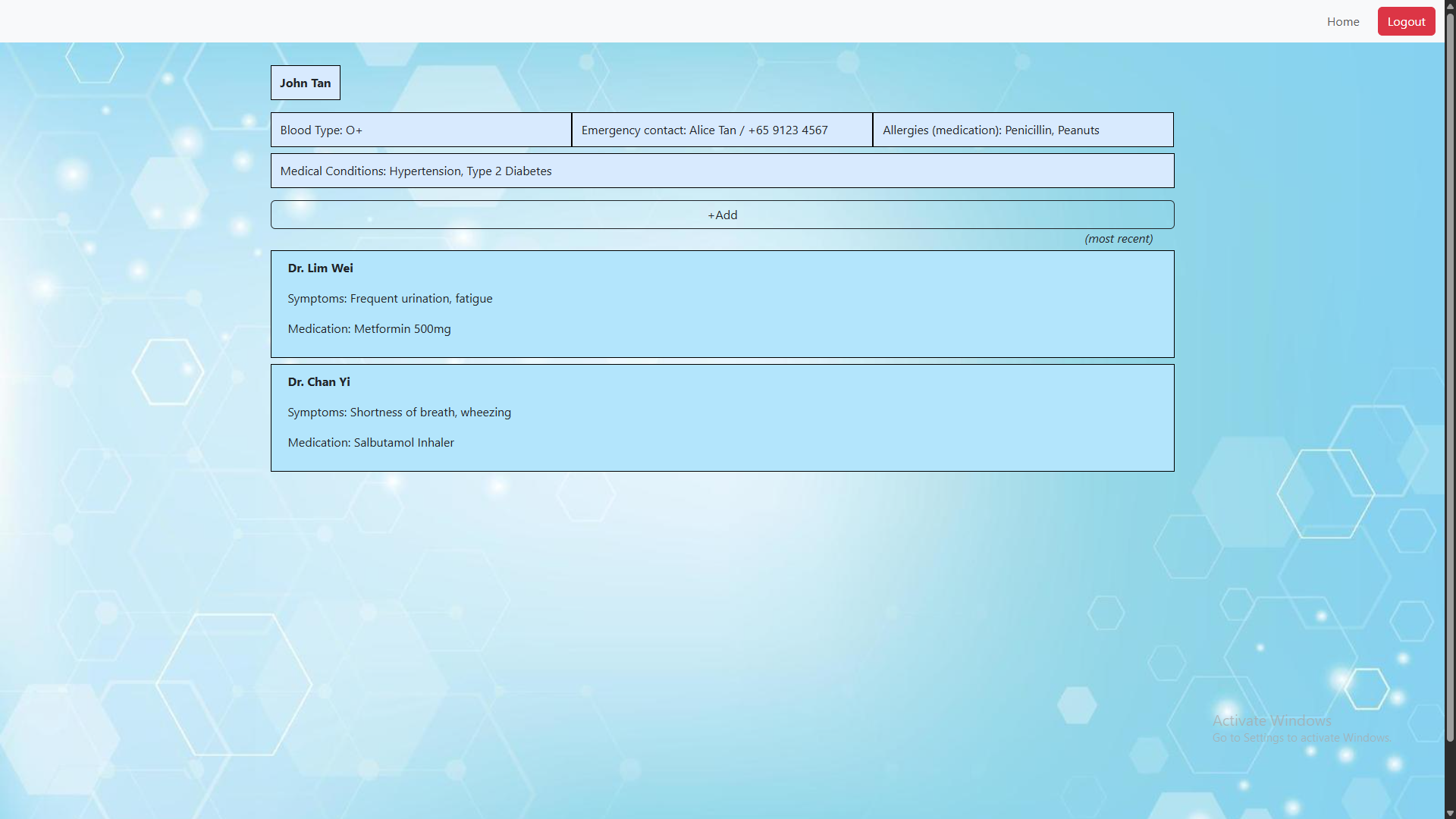Click the vertical page scrollbar thumb

click(1450, 379)
